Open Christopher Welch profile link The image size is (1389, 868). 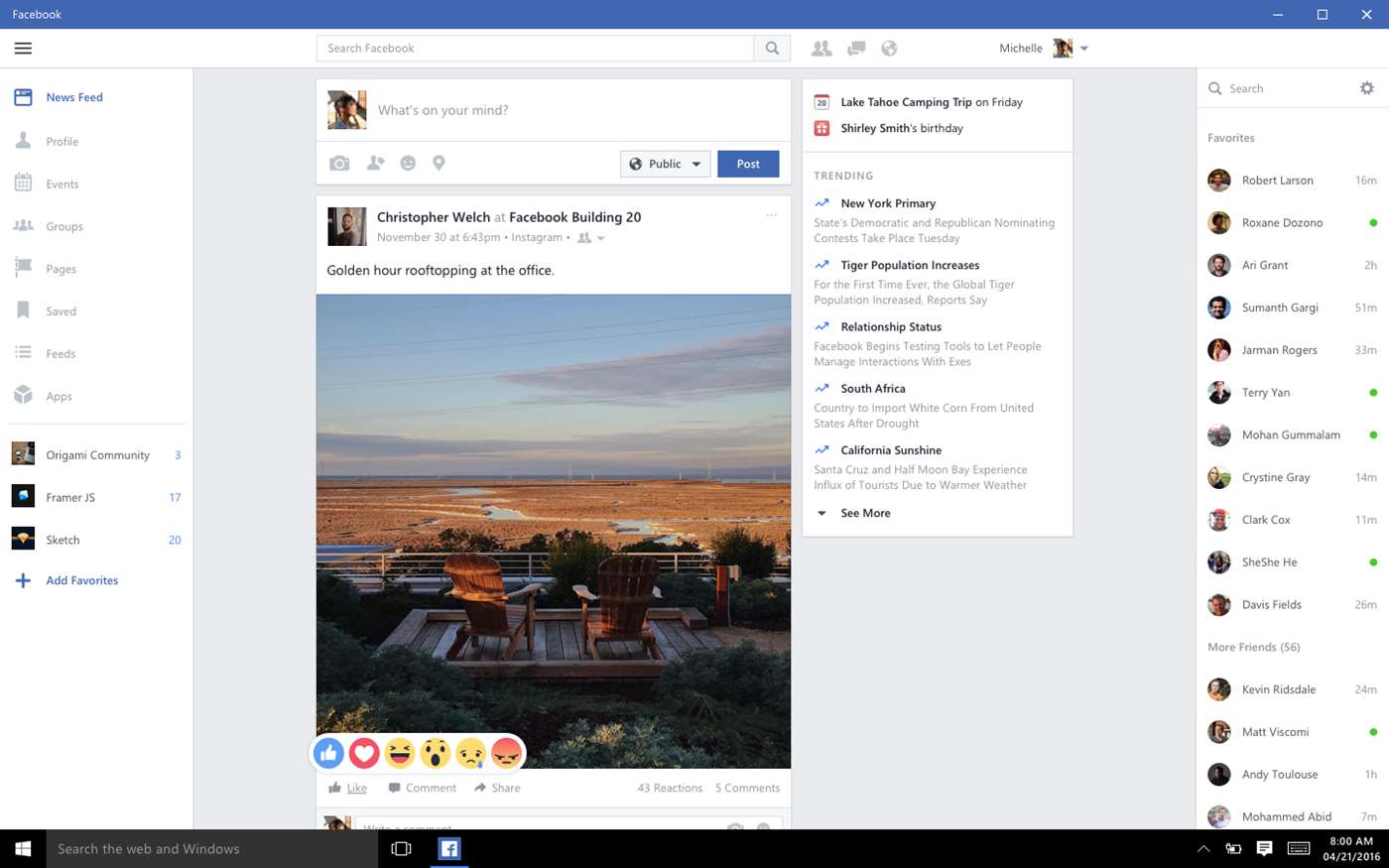click(x=434, y=217)
